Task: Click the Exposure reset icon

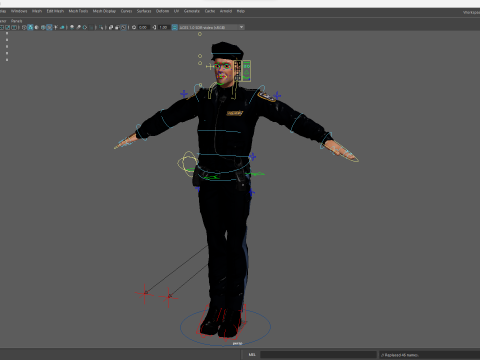Action: point(134,27)
